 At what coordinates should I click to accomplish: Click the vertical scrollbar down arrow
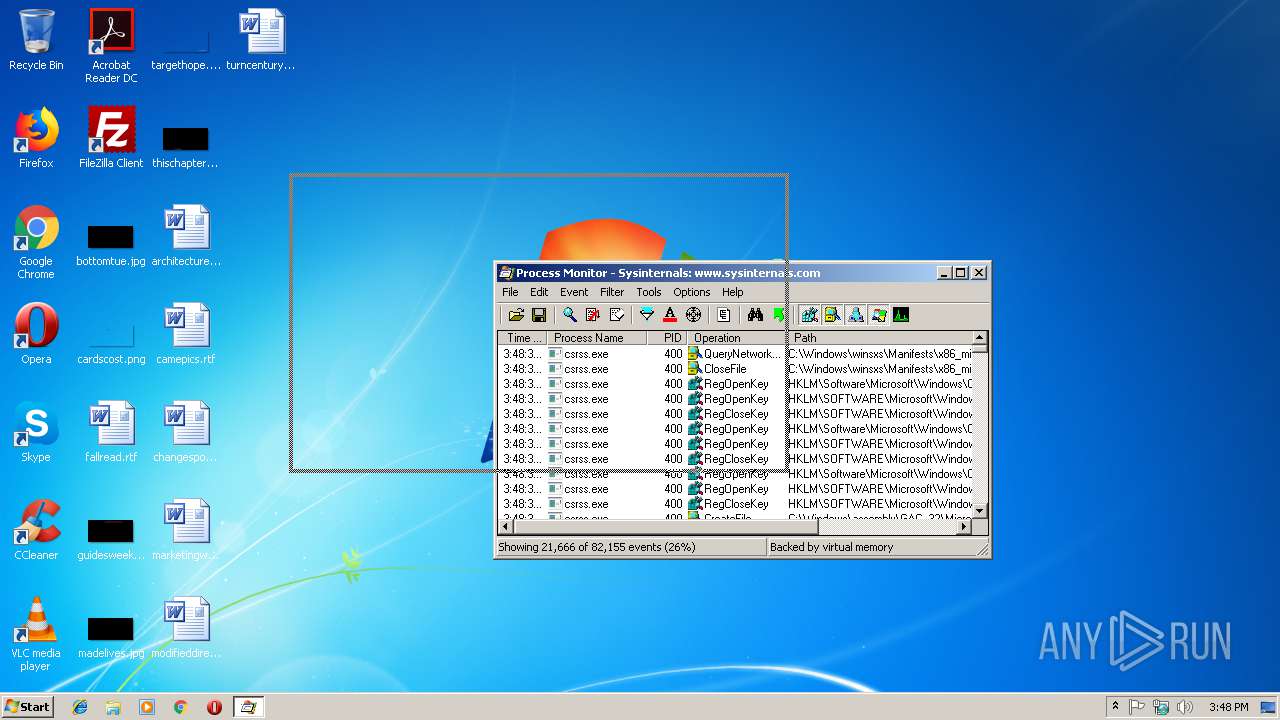pos(980,510)
